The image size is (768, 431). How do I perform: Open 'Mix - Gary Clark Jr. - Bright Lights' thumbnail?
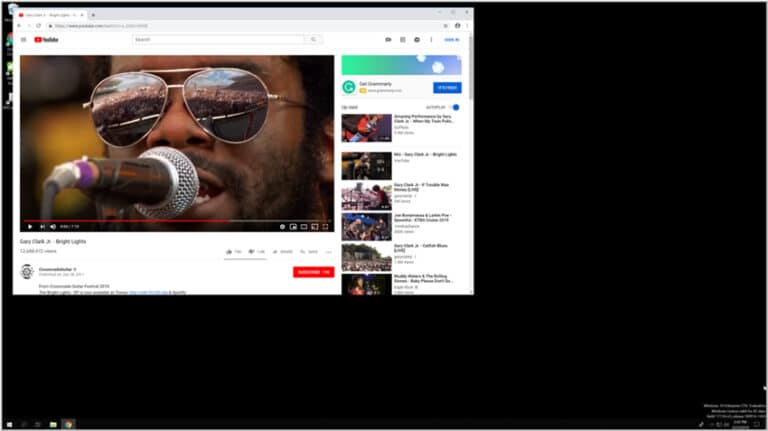point(366,166)
